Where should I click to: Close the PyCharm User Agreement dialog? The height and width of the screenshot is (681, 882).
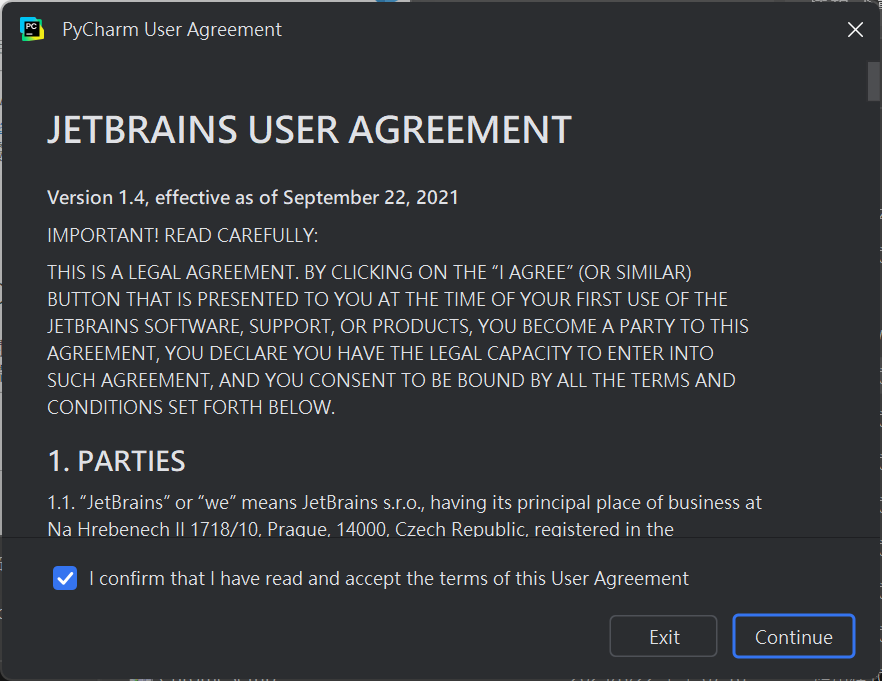855,30
